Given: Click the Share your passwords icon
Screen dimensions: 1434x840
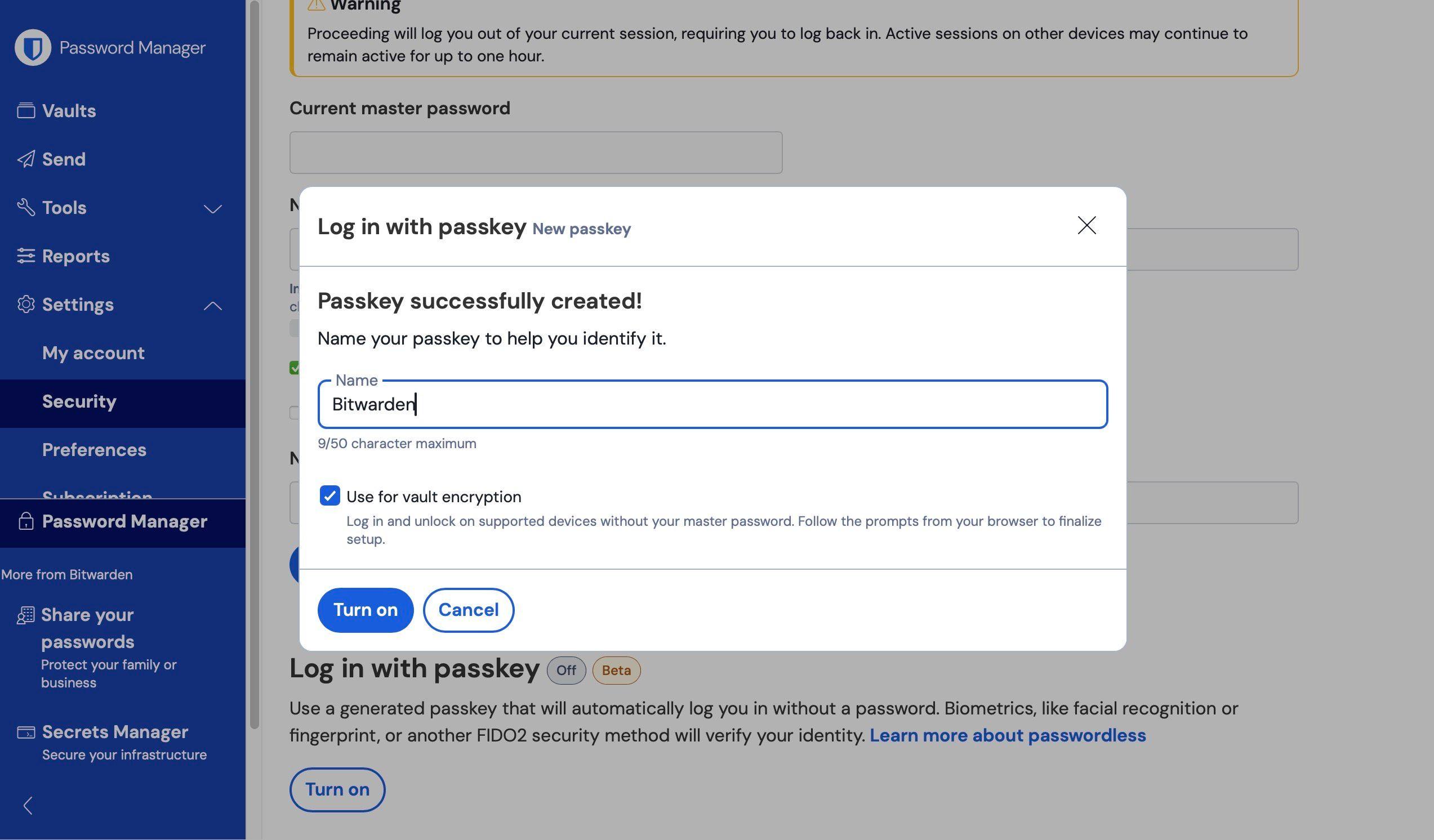Looking at the screenshot, I should pyautogui.click(x=25, y=615).
